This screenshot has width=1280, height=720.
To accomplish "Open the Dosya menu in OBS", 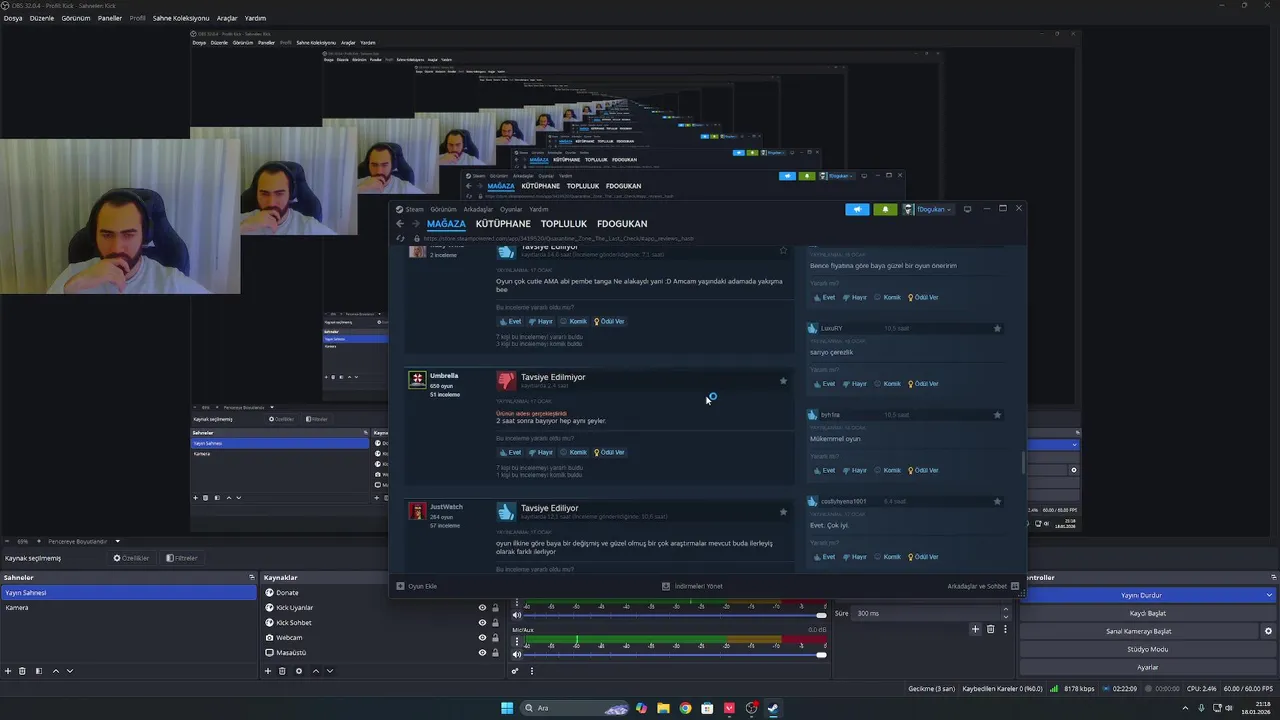I will 13,18.
